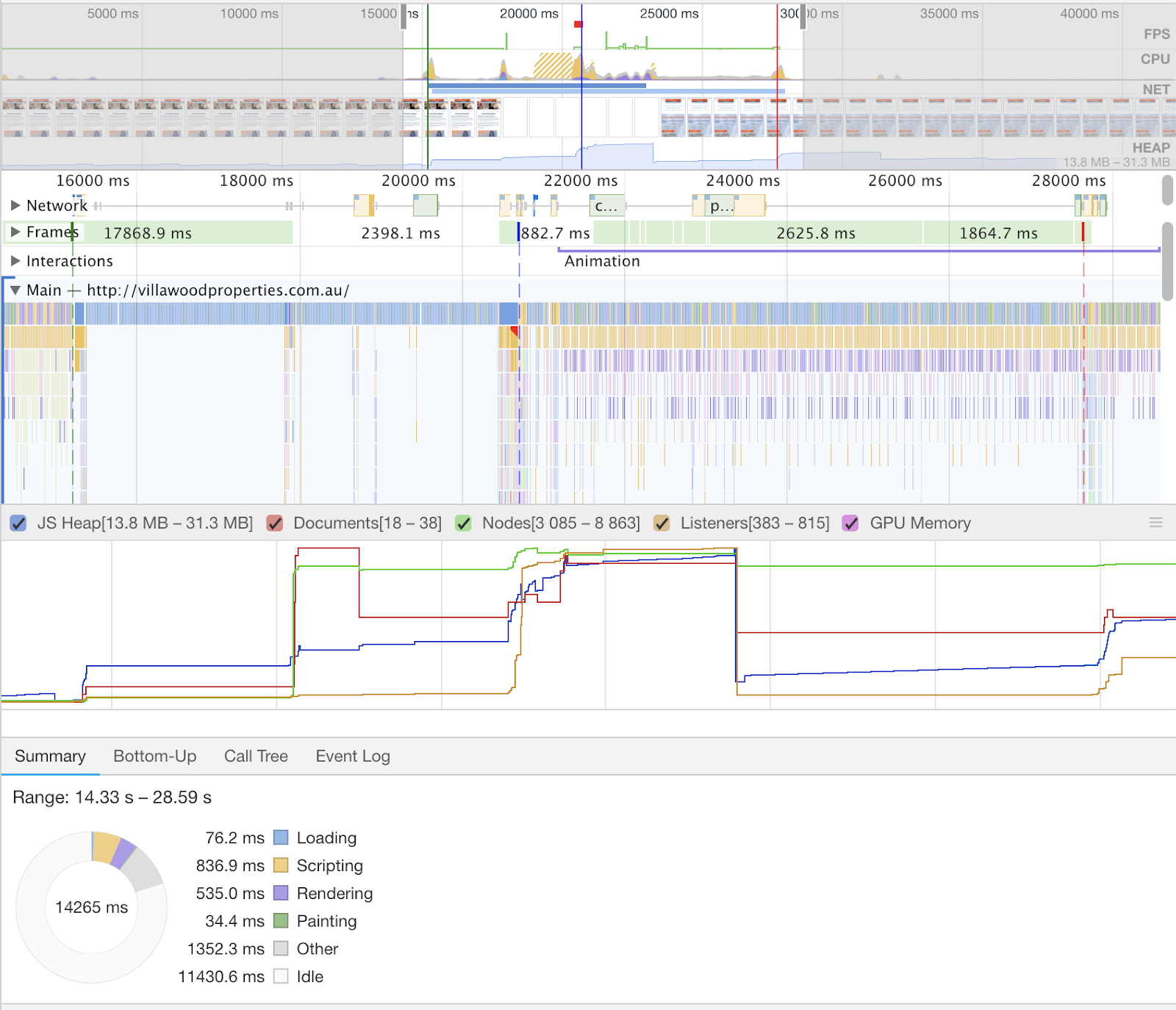The image size is (1176, 1010).
Task: Open the Call Tree tab
Action: pos(256,756)
